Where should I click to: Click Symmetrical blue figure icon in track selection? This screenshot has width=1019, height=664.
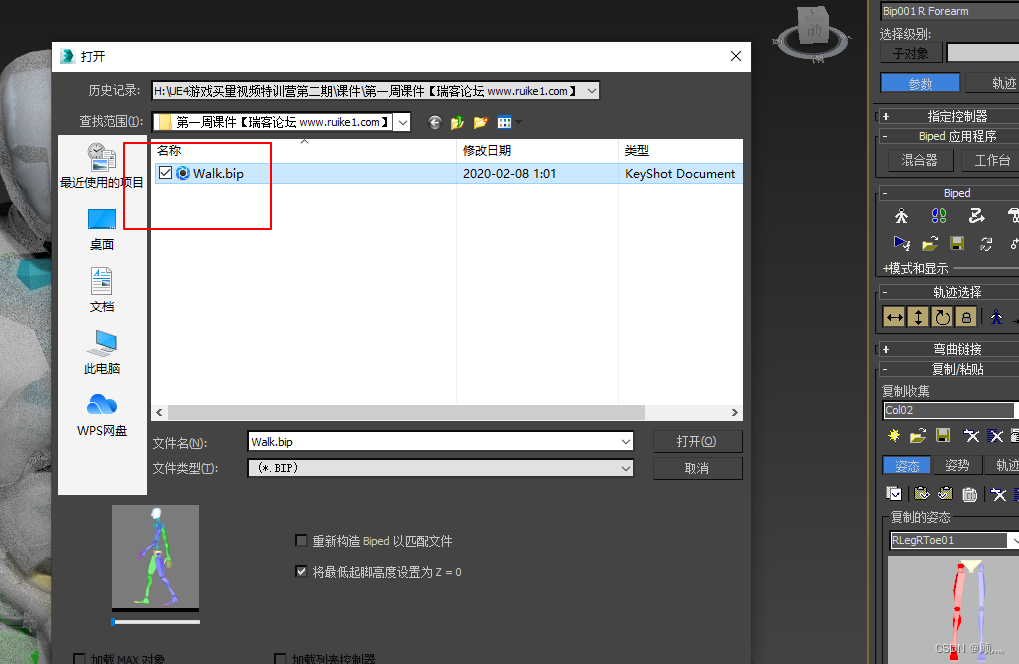pos(996,317)
